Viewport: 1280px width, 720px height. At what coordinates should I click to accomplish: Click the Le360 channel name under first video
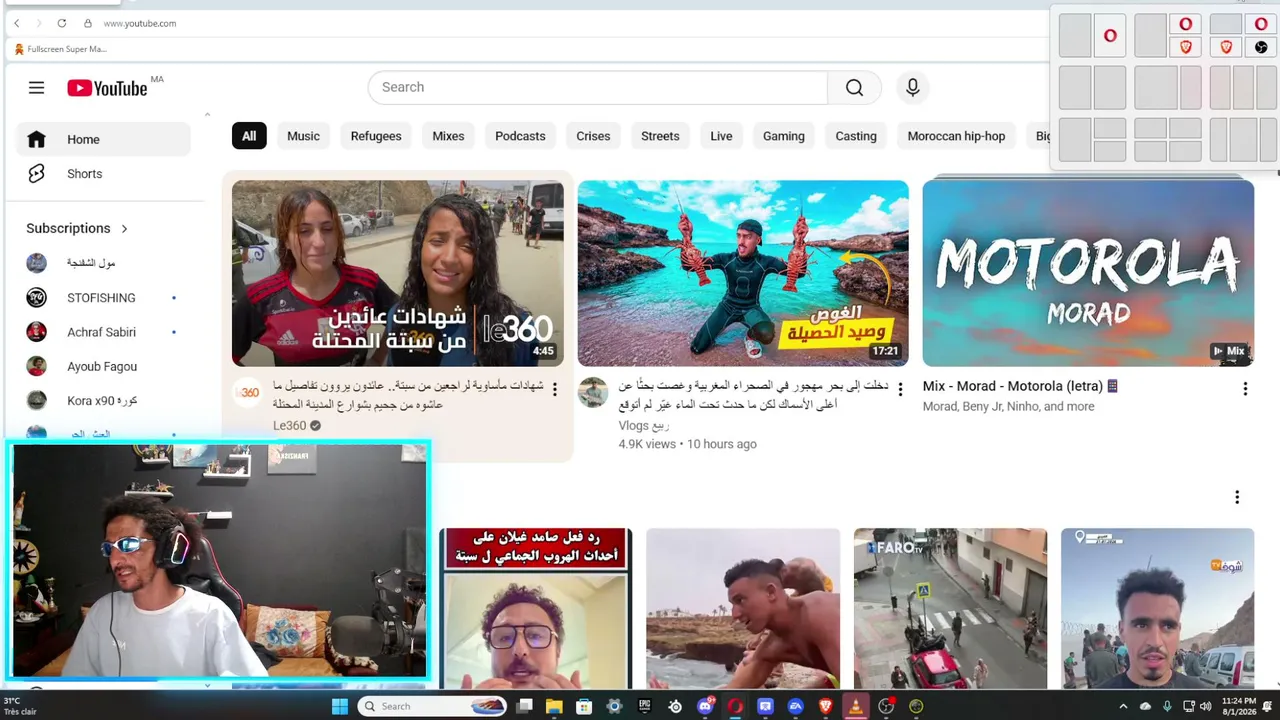tap(290, 425)
